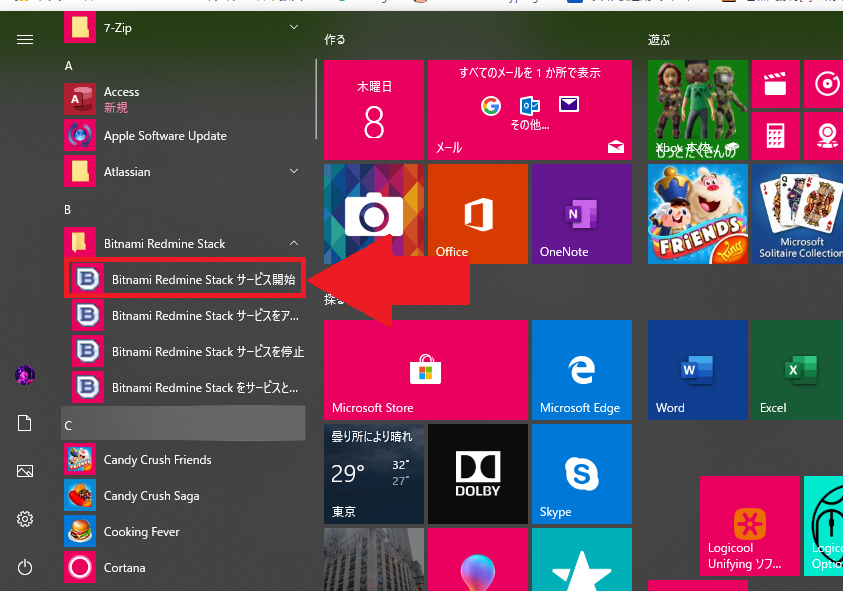The height and width of the screenshot is (591, 843).
Task: Click the Power icon
Action: [25, 567]
